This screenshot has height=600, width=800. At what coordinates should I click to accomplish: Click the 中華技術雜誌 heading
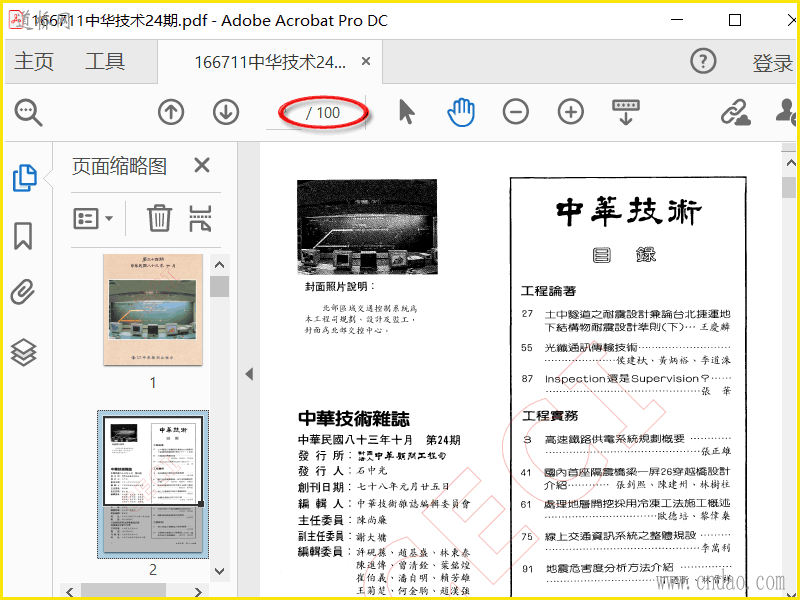tap(354, 419)
